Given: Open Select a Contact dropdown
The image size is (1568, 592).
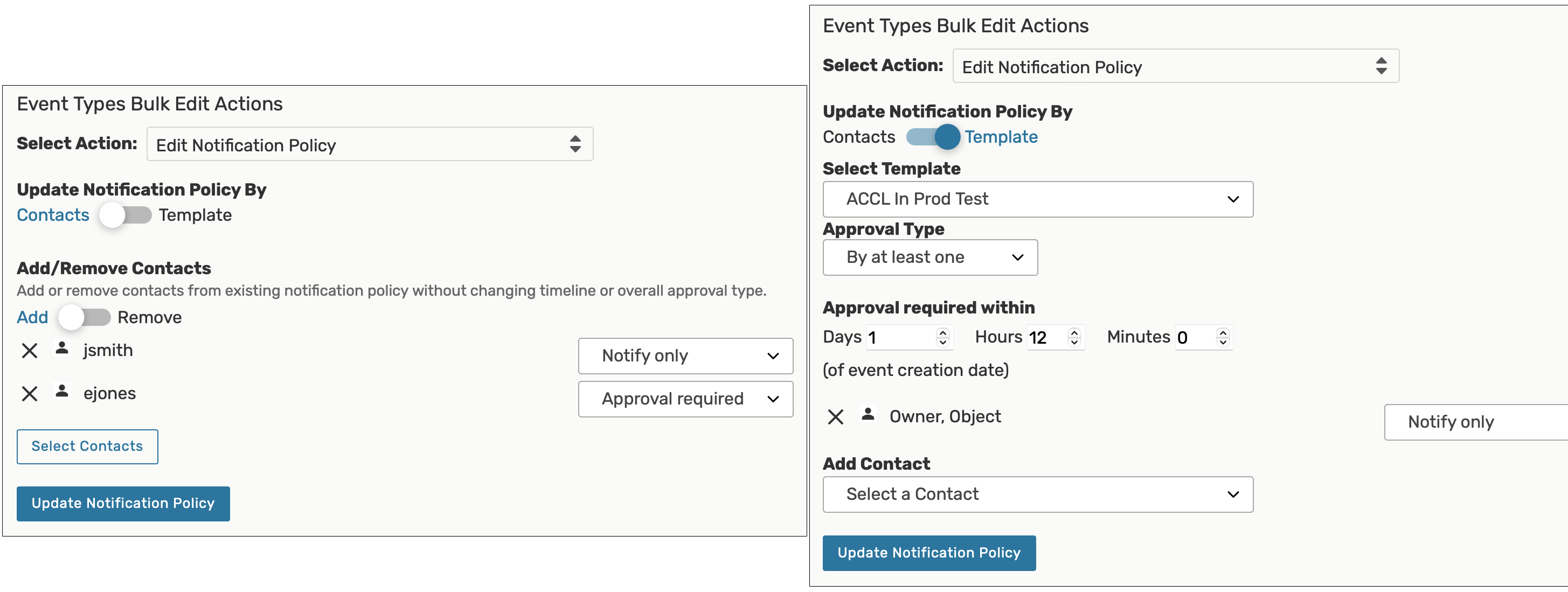Looking at the screenshot, I should tap(1037, 495).
